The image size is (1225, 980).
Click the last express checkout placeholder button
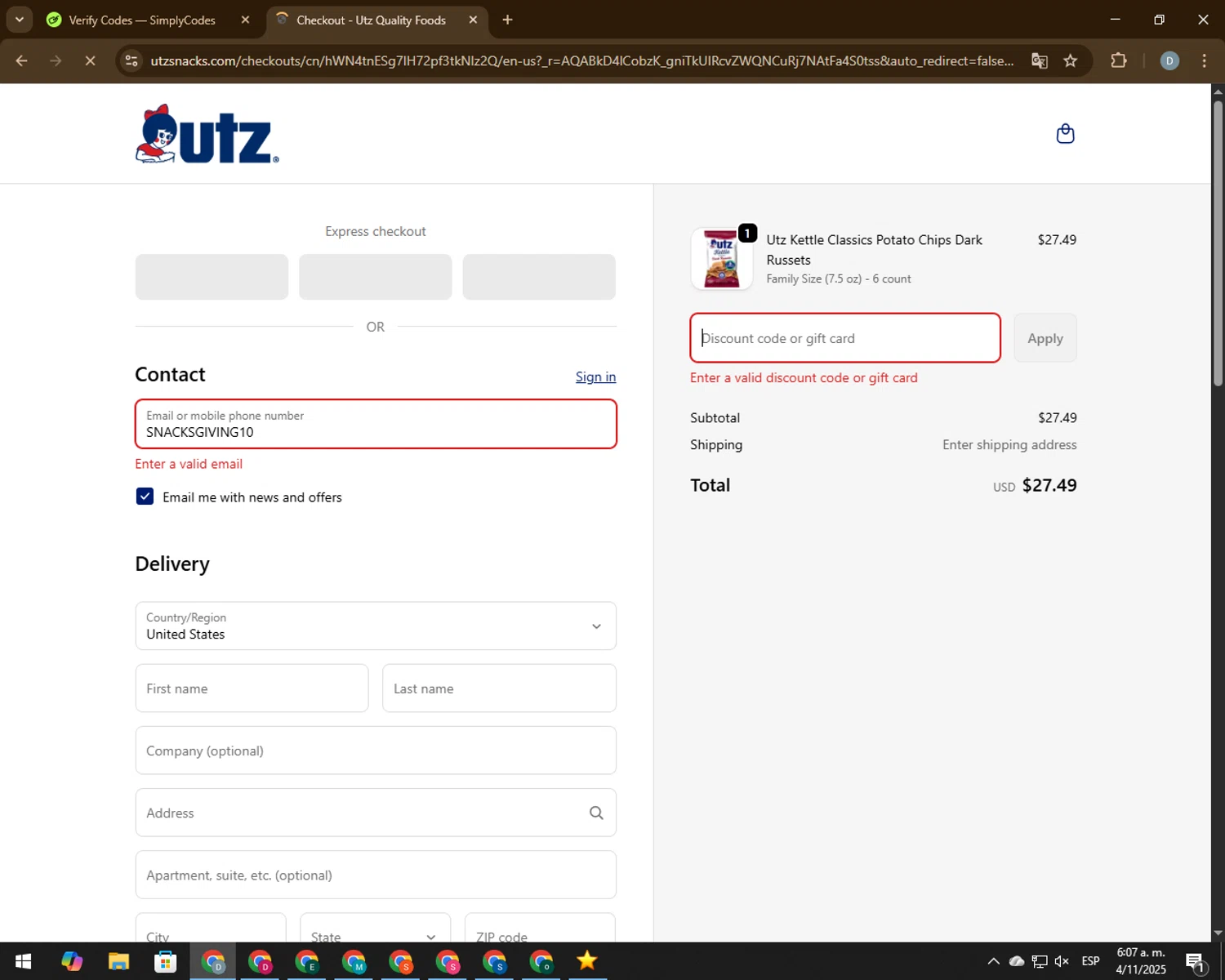tap(539, 277)
